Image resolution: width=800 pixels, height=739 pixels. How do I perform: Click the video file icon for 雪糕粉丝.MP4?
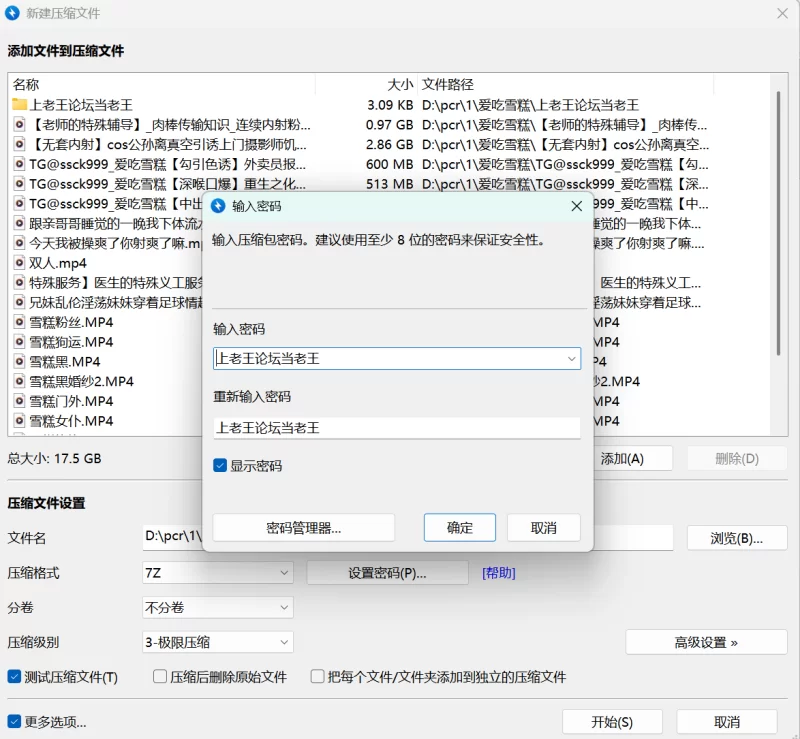coord(19,322)
